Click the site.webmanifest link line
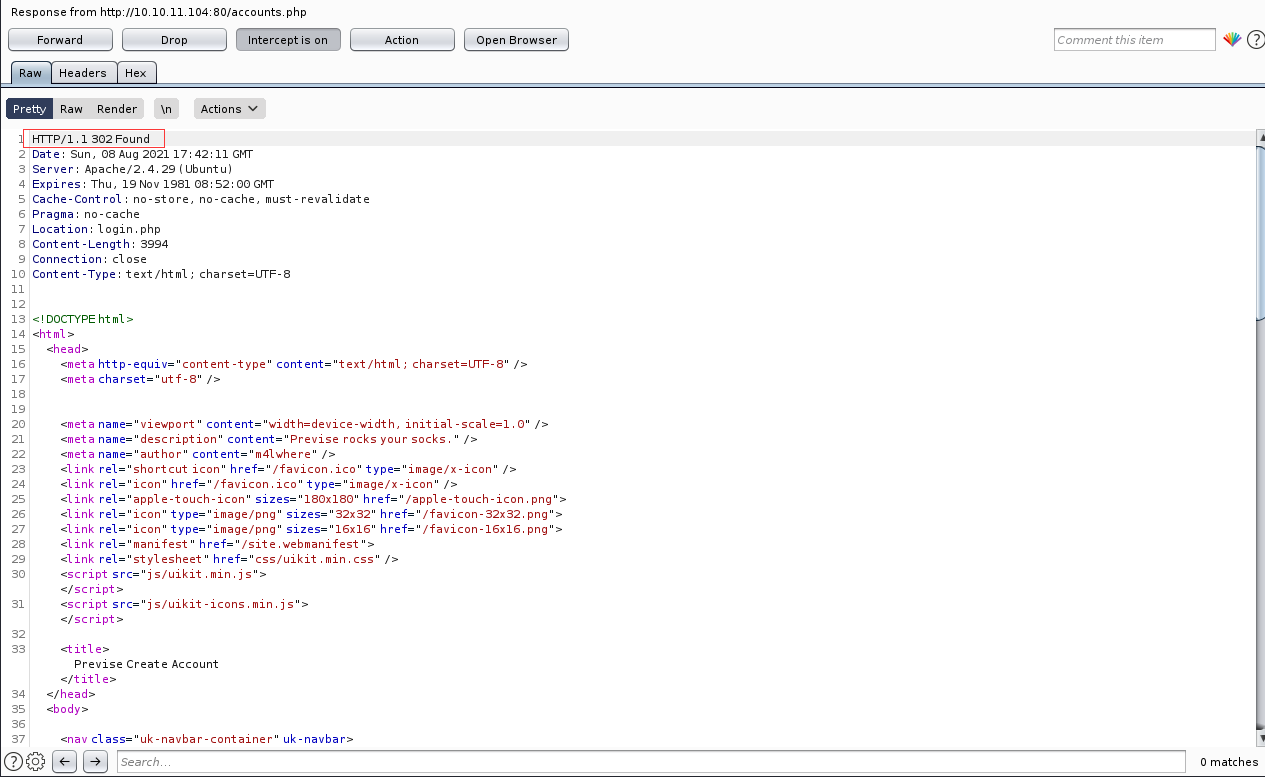 [217, 544]
